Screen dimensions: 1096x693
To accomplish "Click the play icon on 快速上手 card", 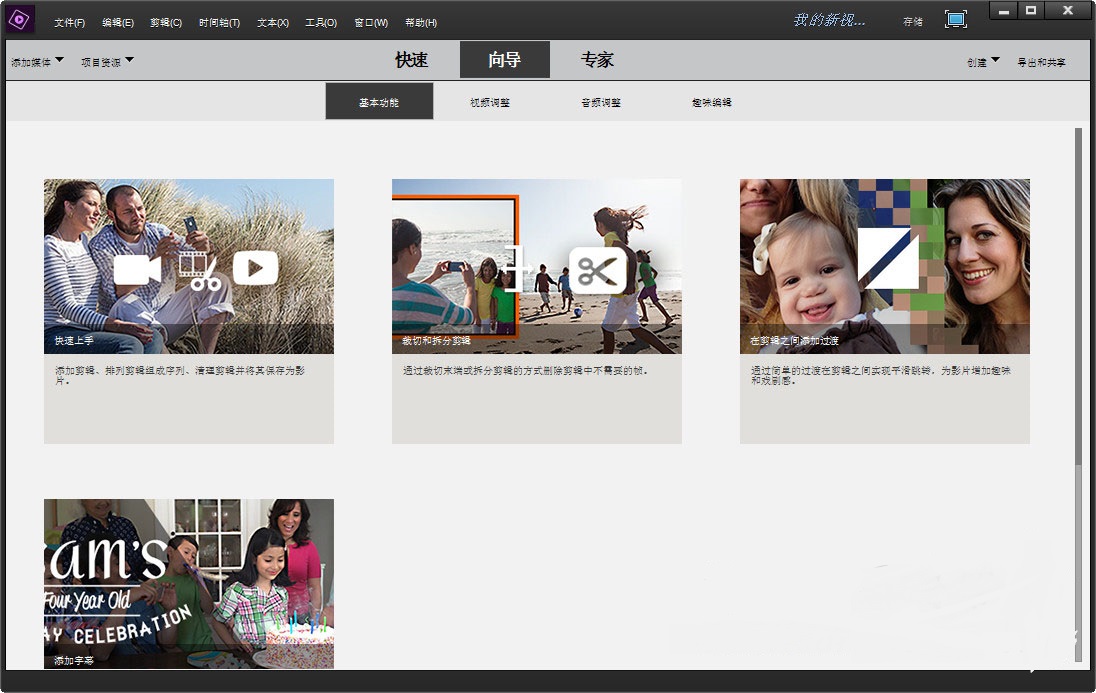I will coord(255,268).
